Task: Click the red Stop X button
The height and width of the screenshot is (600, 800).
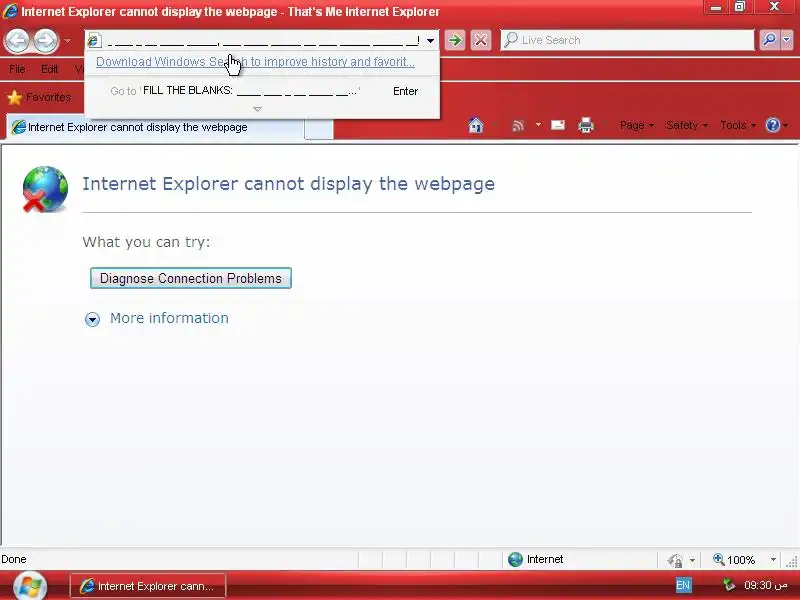Action: [481, 40]
